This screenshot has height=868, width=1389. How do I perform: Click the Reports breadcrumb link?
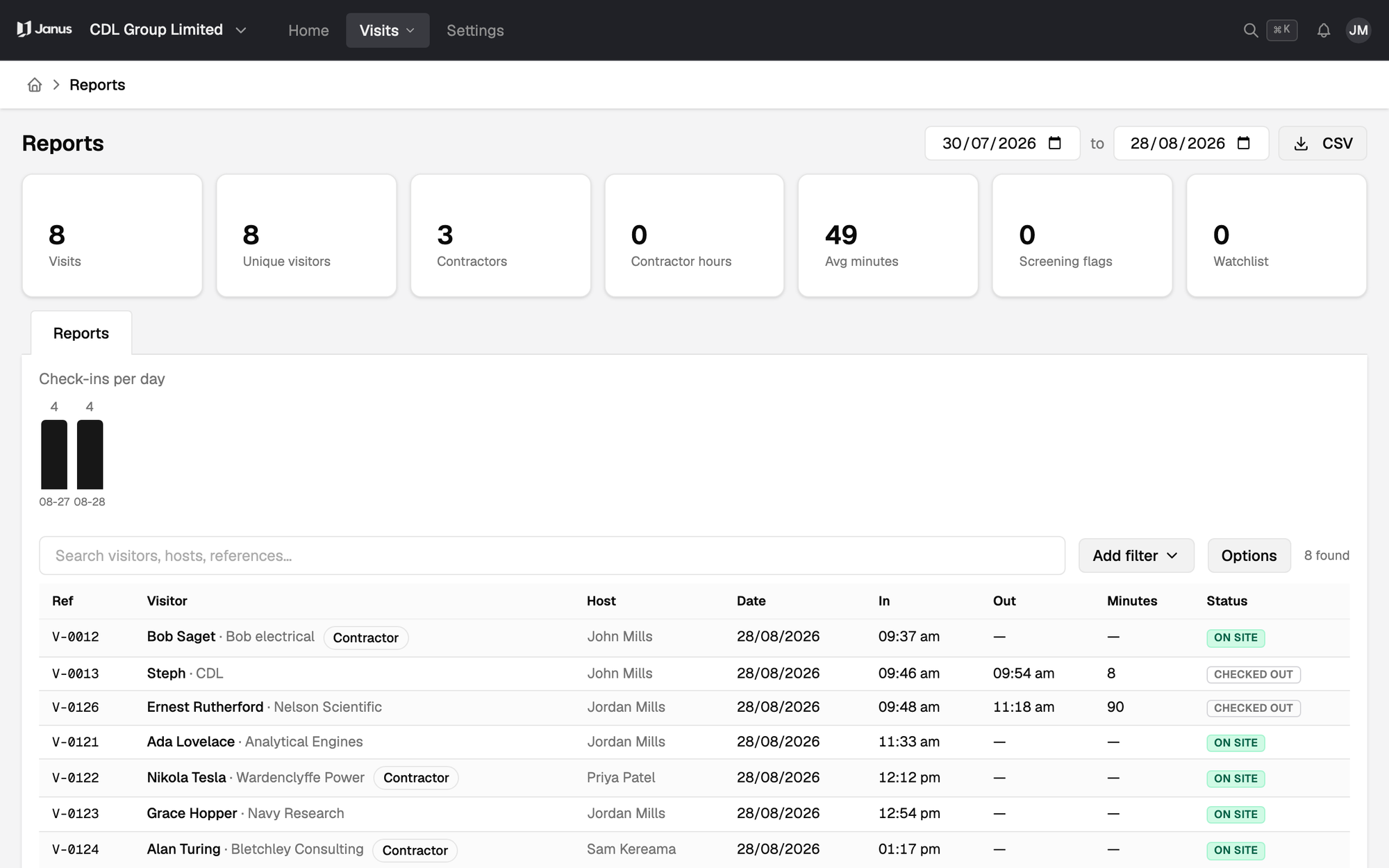click(97, 85)
